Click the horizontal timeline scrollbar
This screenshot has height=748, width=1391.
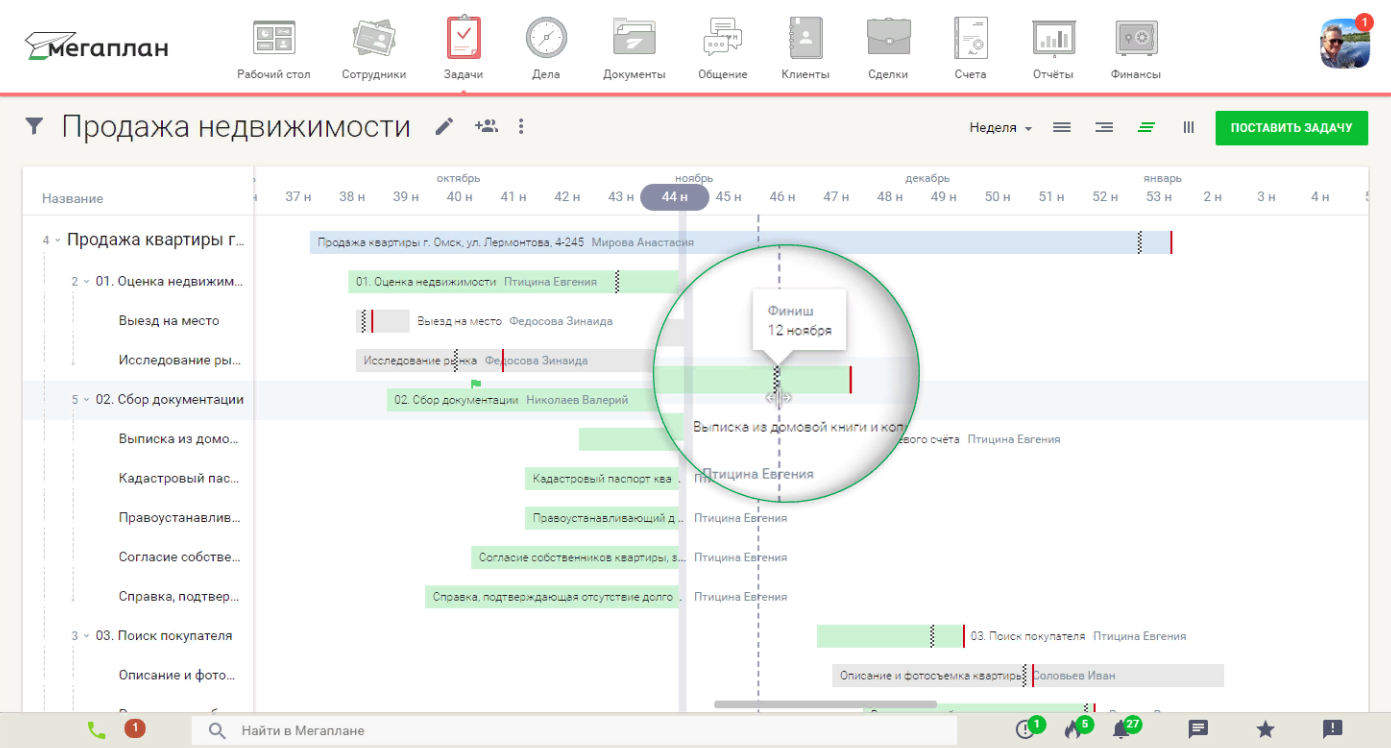click(825, 704)
